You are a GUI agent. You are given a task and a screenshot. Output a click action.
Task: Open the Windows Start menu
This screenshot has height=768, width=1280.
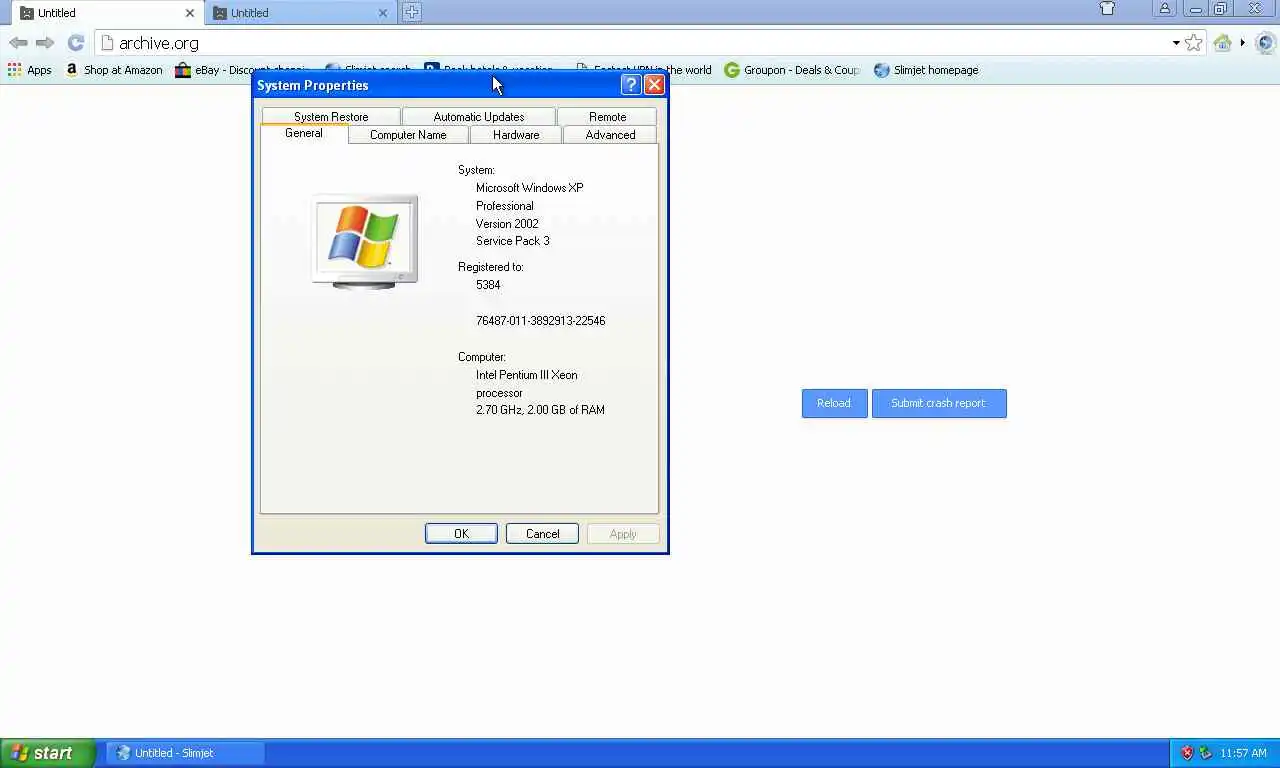47,753
